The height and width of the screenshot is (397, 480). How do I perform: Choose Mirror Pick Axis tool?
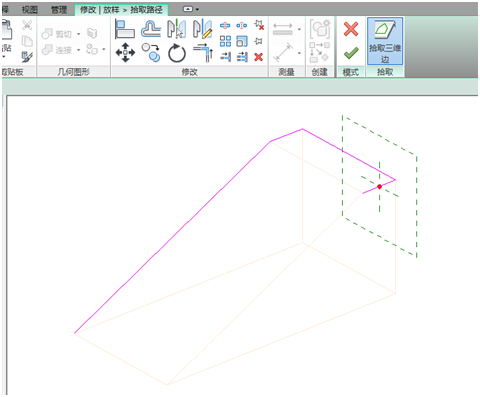[177, 29]
